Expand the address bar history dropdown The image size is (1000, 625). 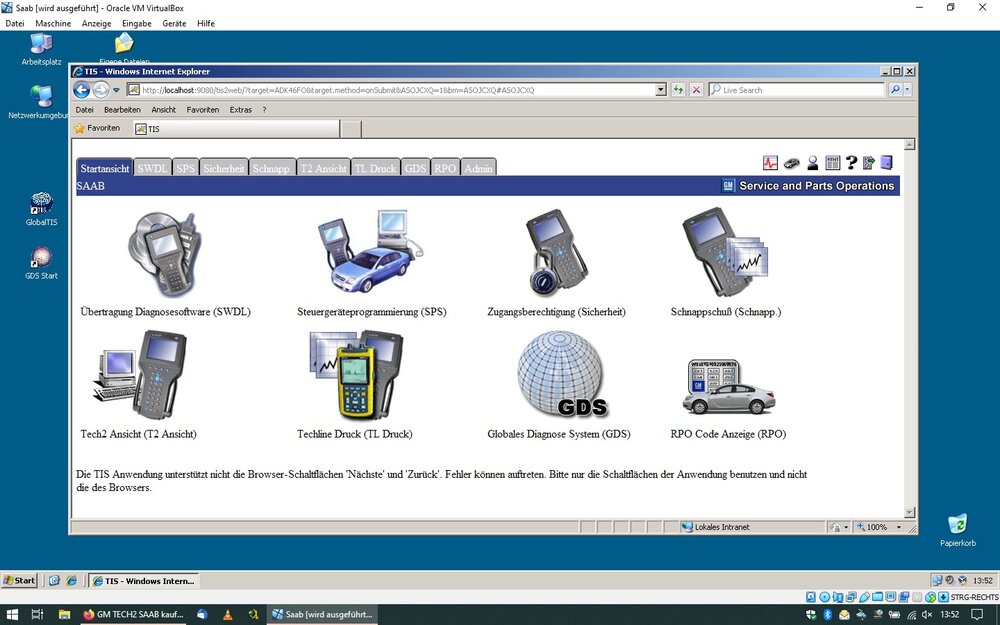tap(661, 90)
